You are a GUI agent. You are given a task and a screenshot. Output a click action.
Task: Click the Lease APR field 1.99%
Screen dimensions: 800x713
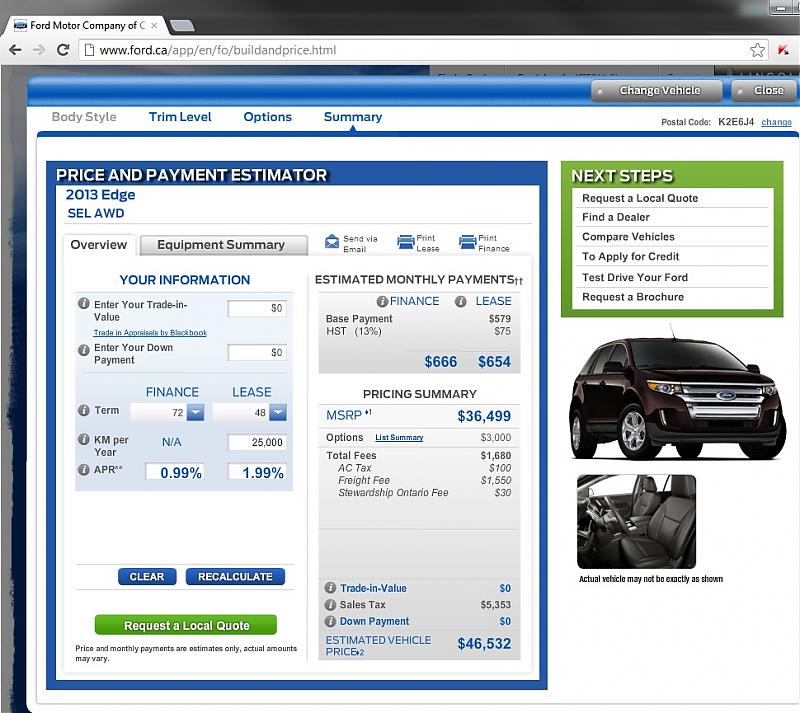point(257,472)
